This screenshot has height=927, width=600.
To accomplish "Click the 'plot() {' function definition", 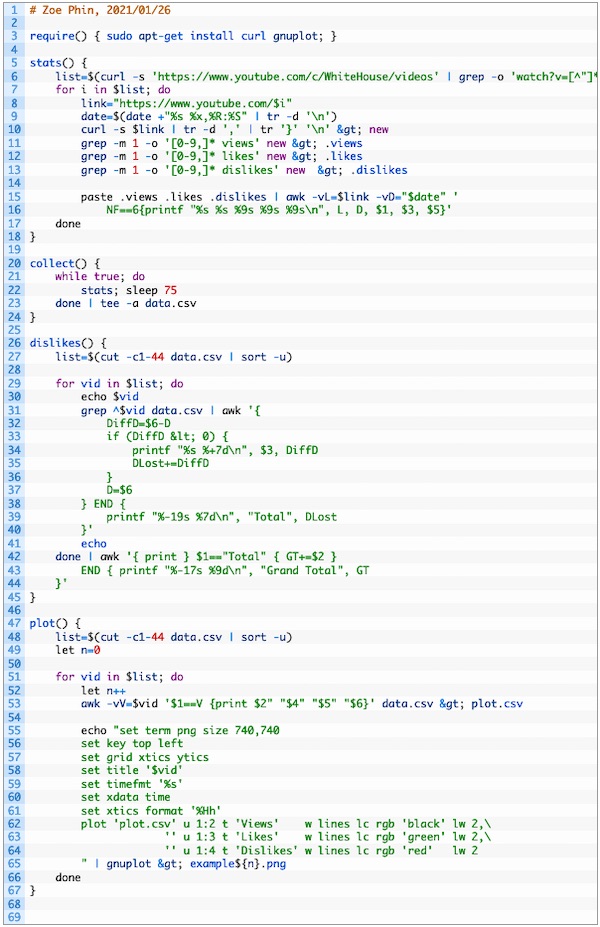I will (x=55, y=623).
